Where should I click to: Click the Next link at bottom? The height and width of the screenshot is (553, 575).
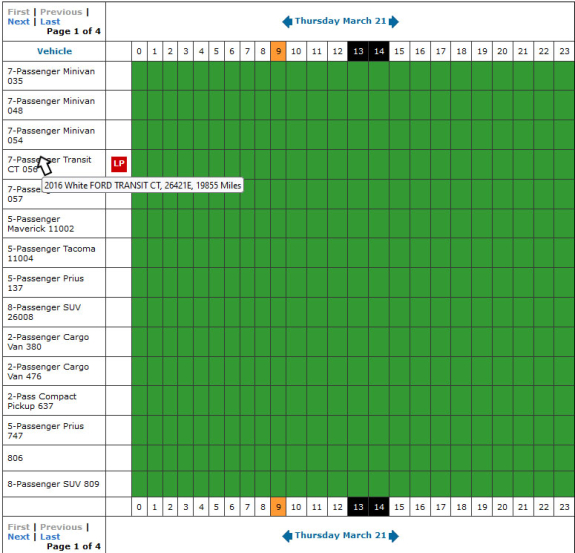pyautogui.click(x=18, y=537)
